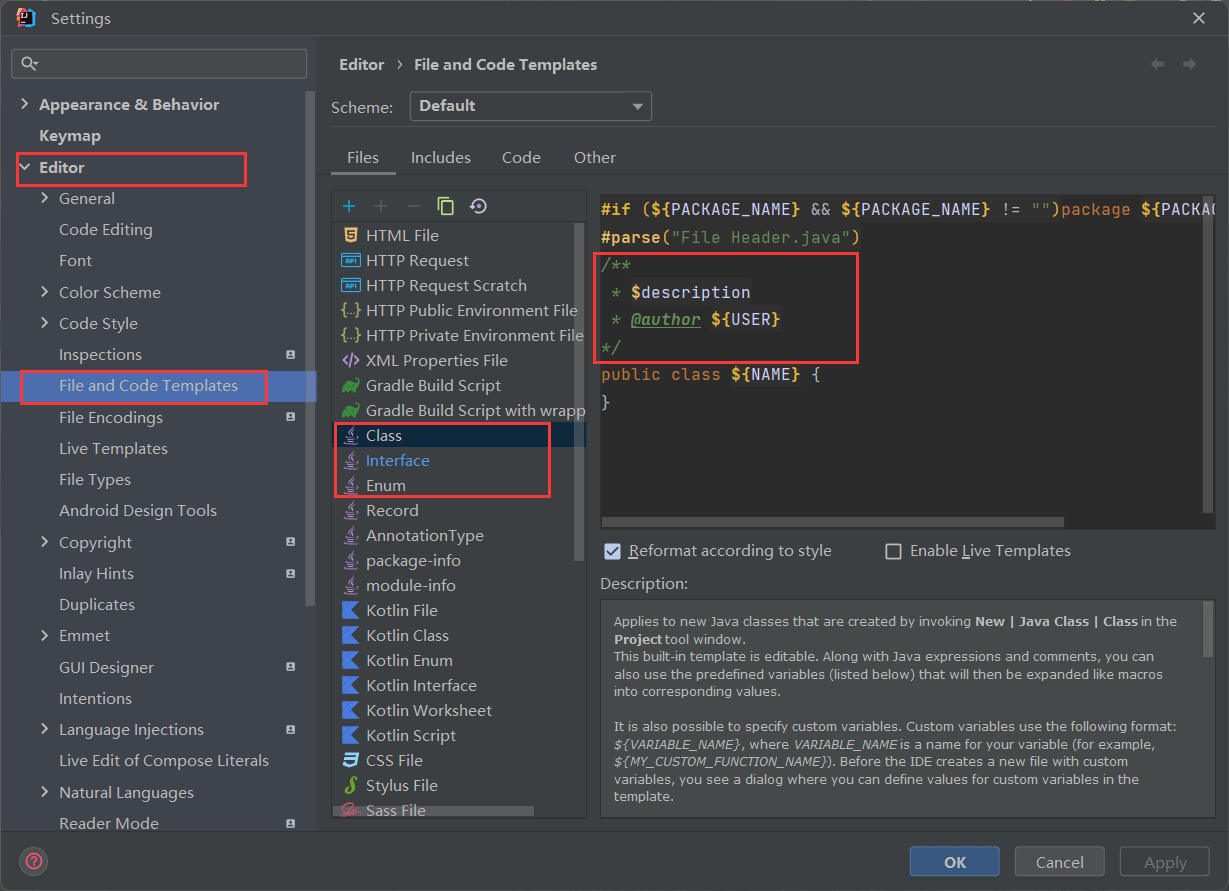This screenshot has height=891, width=1229.
Task: Click the Java icon beside Class
Action: pyautogui.click(x=350, y=435)
